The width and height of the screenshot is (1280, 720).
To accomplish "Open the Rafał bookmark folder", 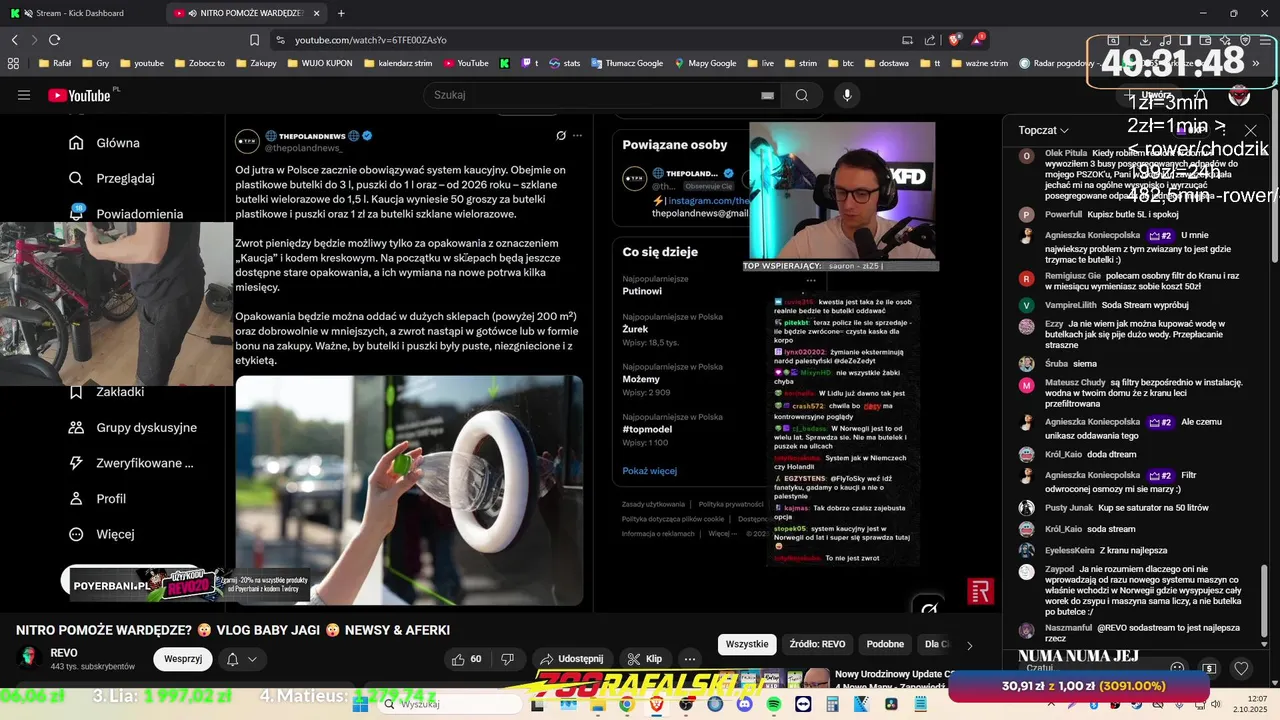I will tap(54, 63).
